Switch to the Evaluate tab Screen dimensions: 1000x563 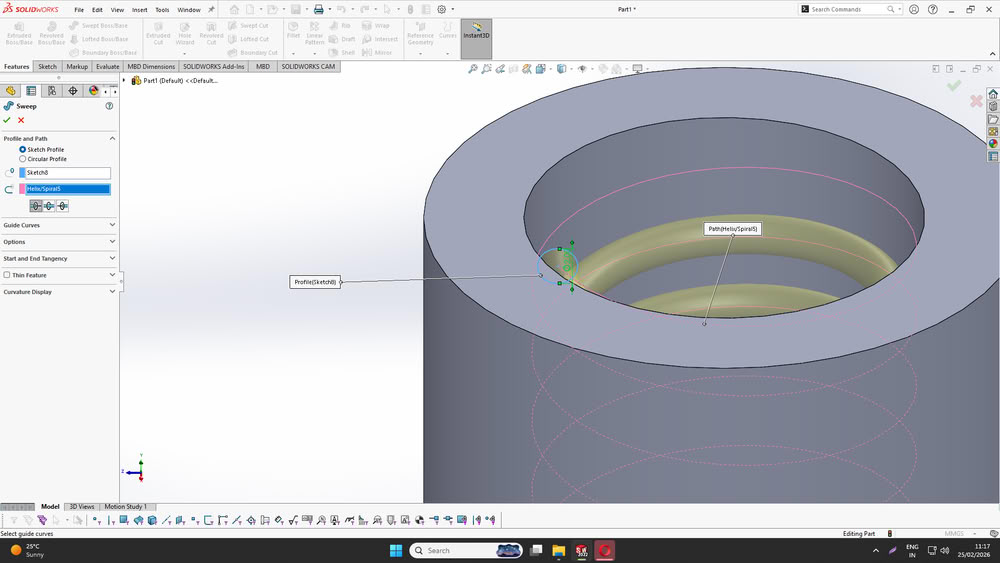point(108,67)
